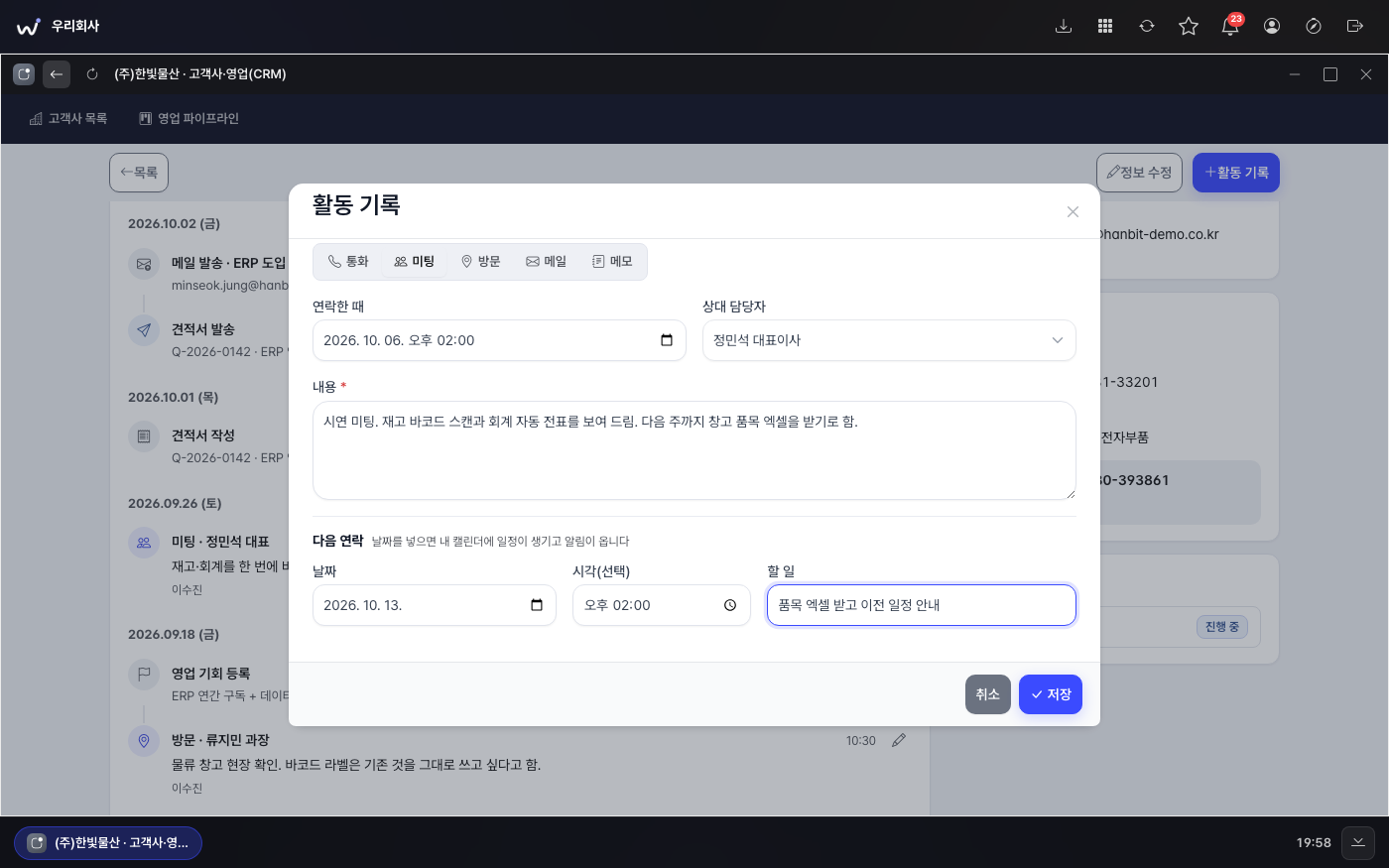Click the favorites star icon
The height and width of the screenshot is (868, 1389).
coord(1189,27)
